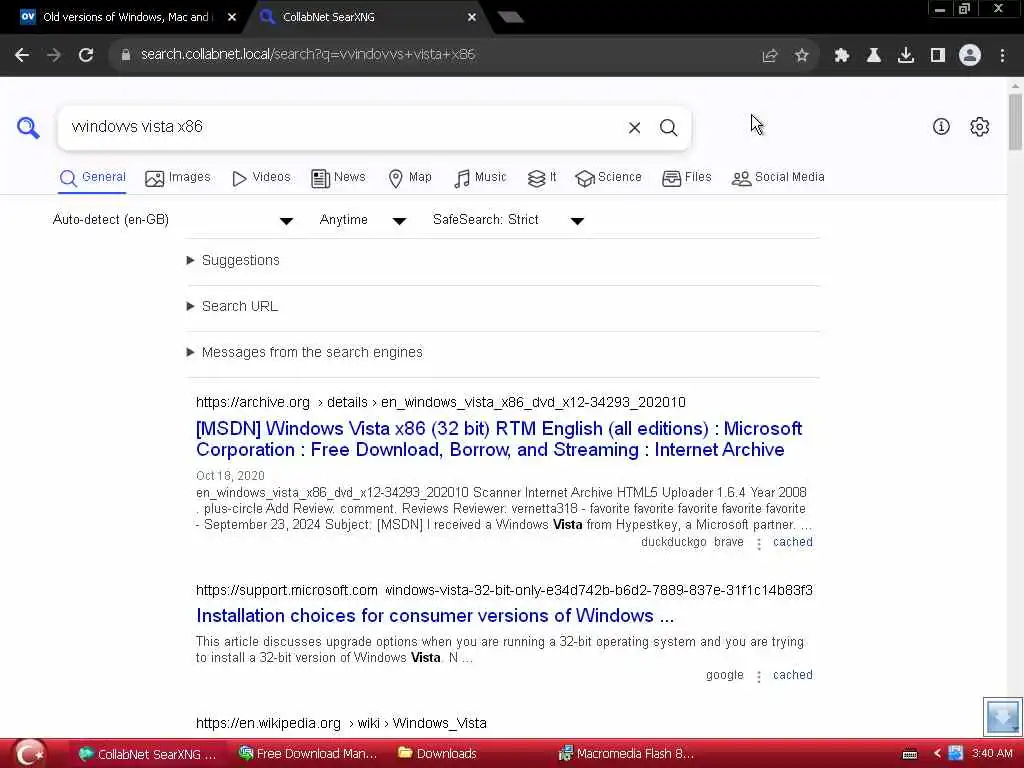Click the tray icon next to clock
This screenshot has width=1024, height=768.
[x=955, y=753]
